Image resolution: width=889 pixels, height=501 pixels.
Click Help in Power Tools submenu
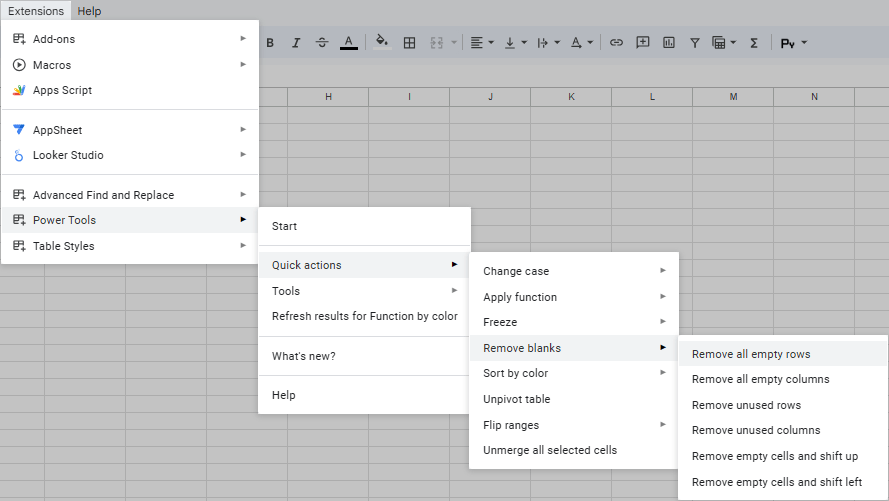tap(365, 395)
